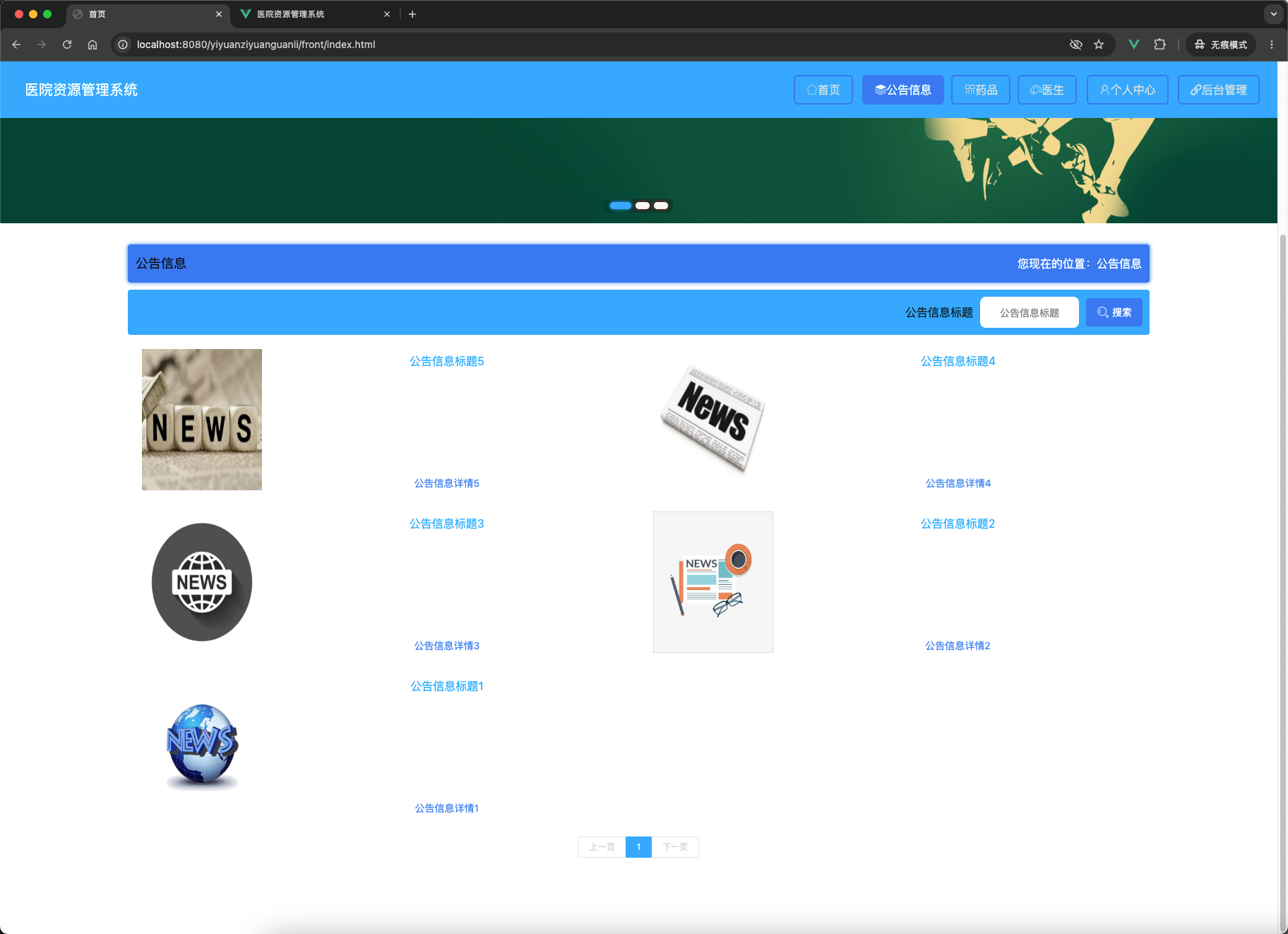Viewport: 1288px width, 934px height.
Task: Click the 无痕模式 incognito indicator
Action: tap(1221, 45)
